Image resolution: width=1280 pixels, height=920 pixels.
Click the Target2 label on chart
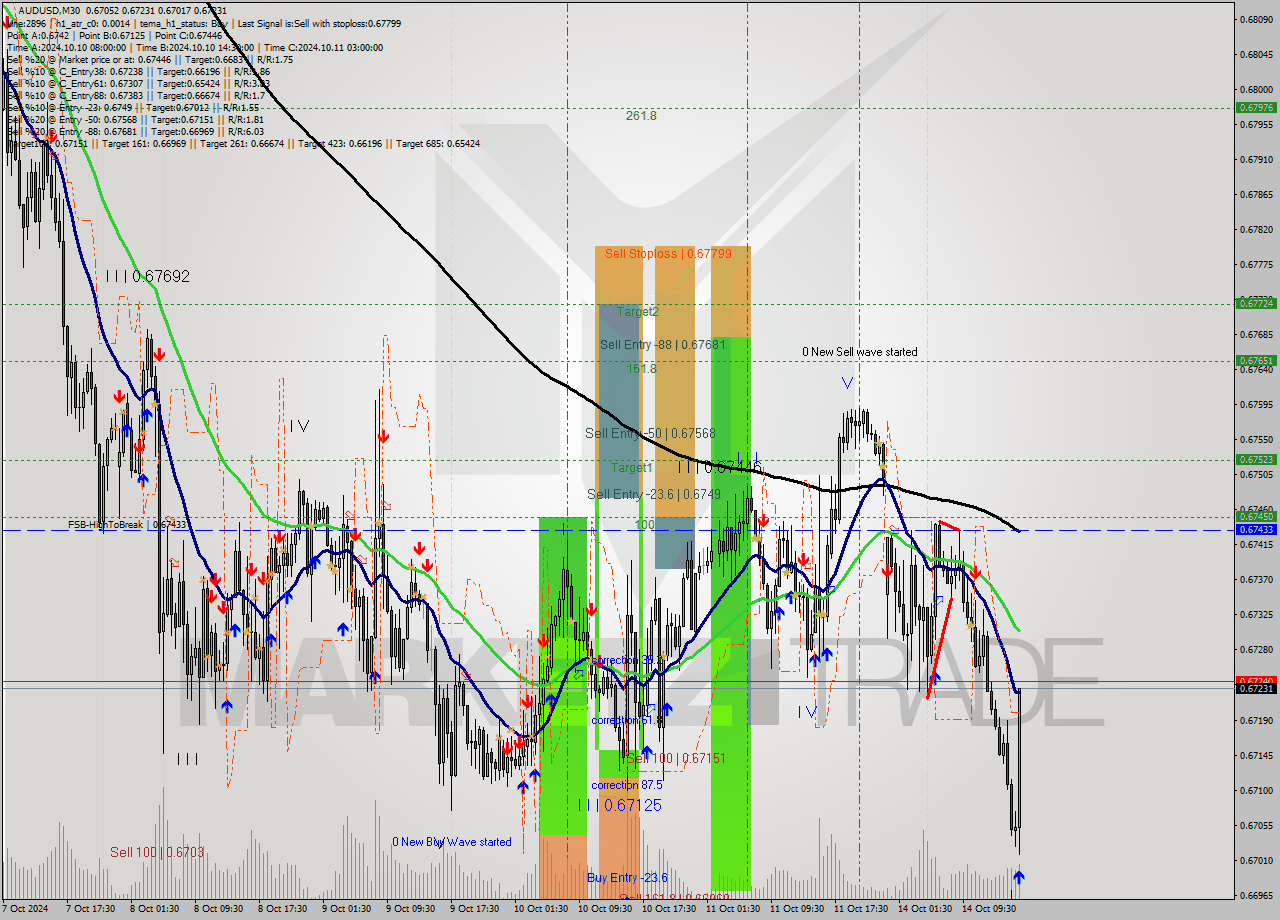coord(637,311)
